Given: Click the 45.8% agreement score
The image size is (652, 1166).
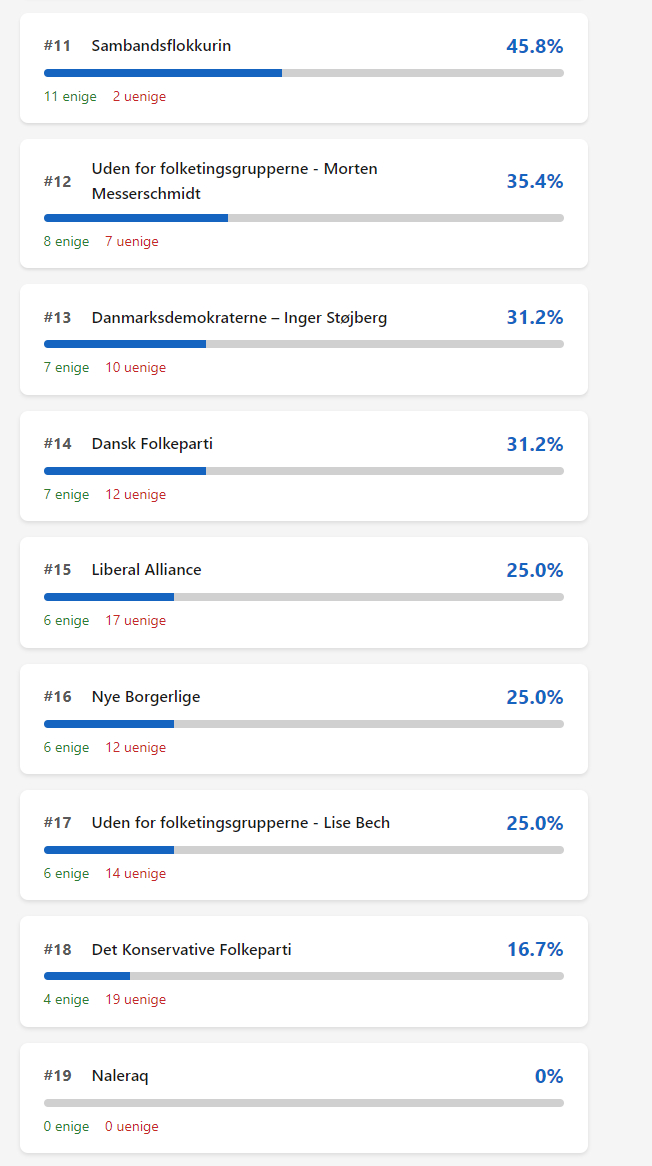Looking at the screenshot, I should 534,46.
